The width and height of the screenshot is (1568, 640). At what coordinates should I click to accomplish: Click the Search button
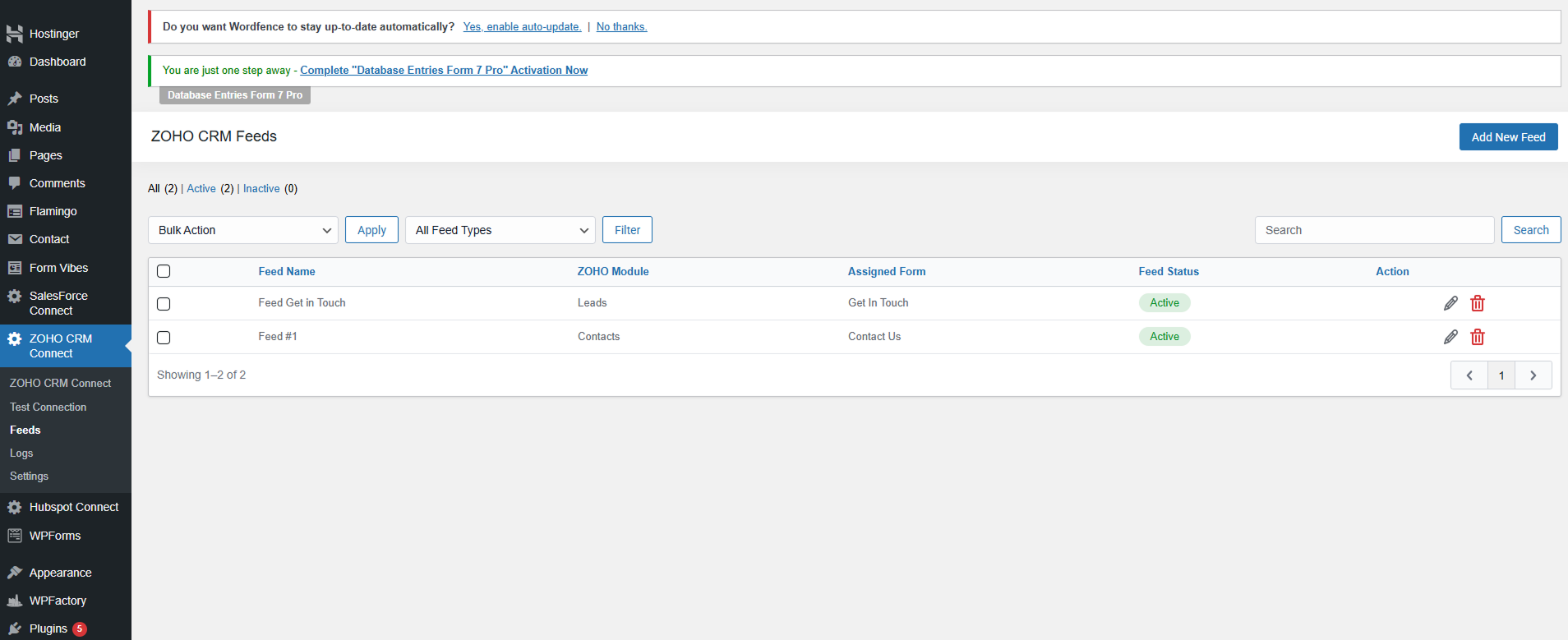point(1531,230)
